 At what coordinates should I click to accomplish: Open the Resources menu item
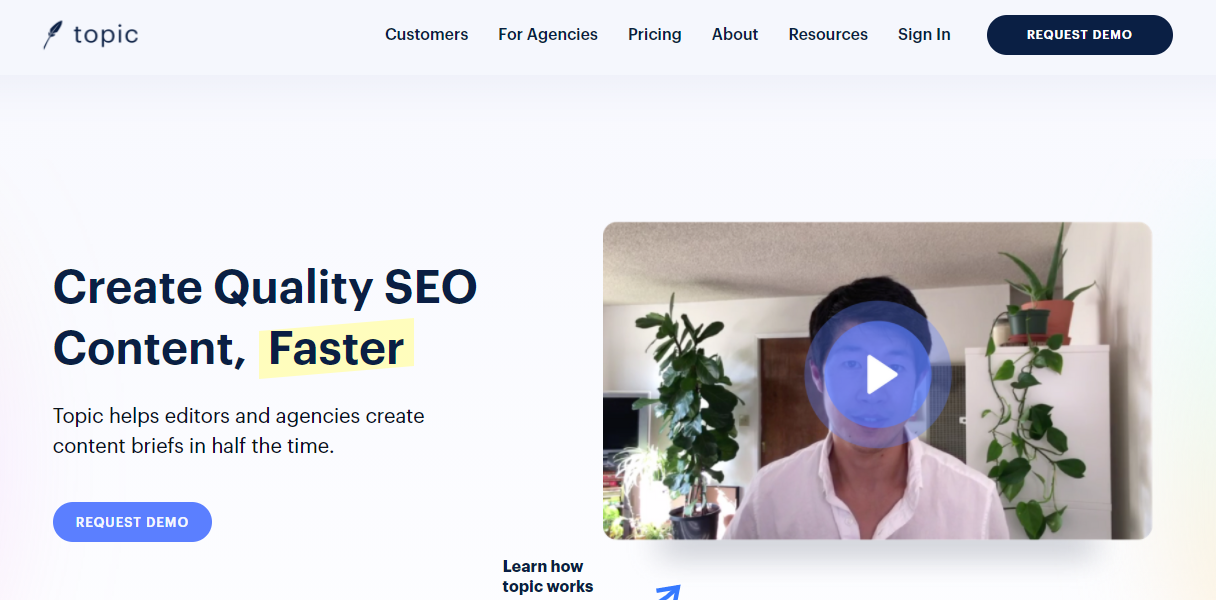(828, 35)
